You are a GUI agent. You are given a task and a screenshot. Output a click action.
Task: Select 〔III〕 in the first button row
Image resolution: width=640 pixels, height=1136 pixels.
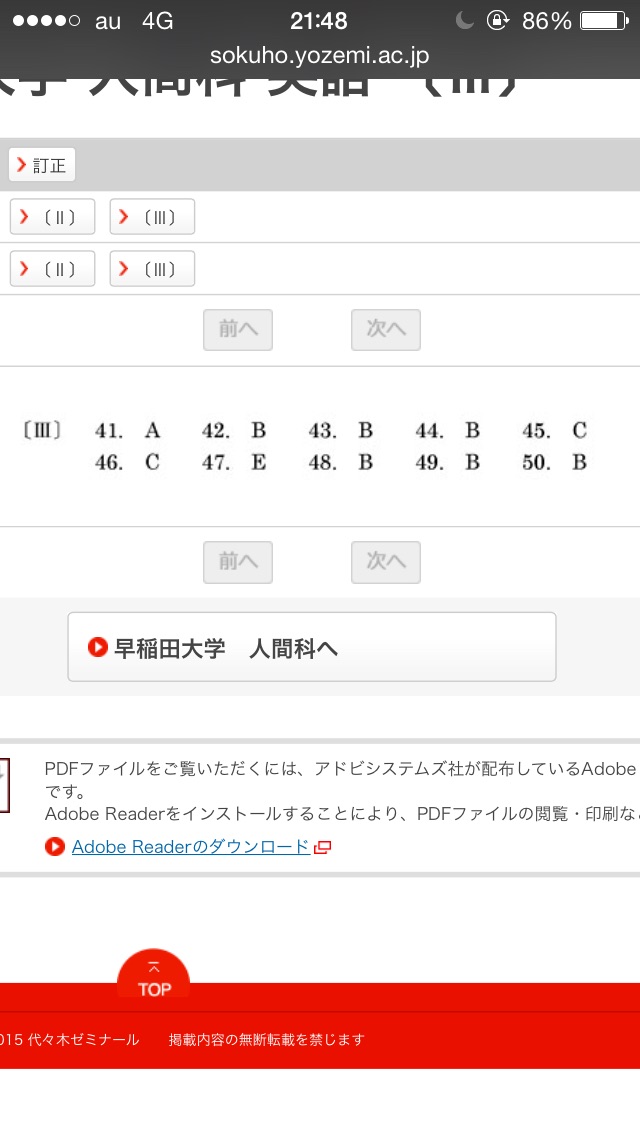click(152, 217)
